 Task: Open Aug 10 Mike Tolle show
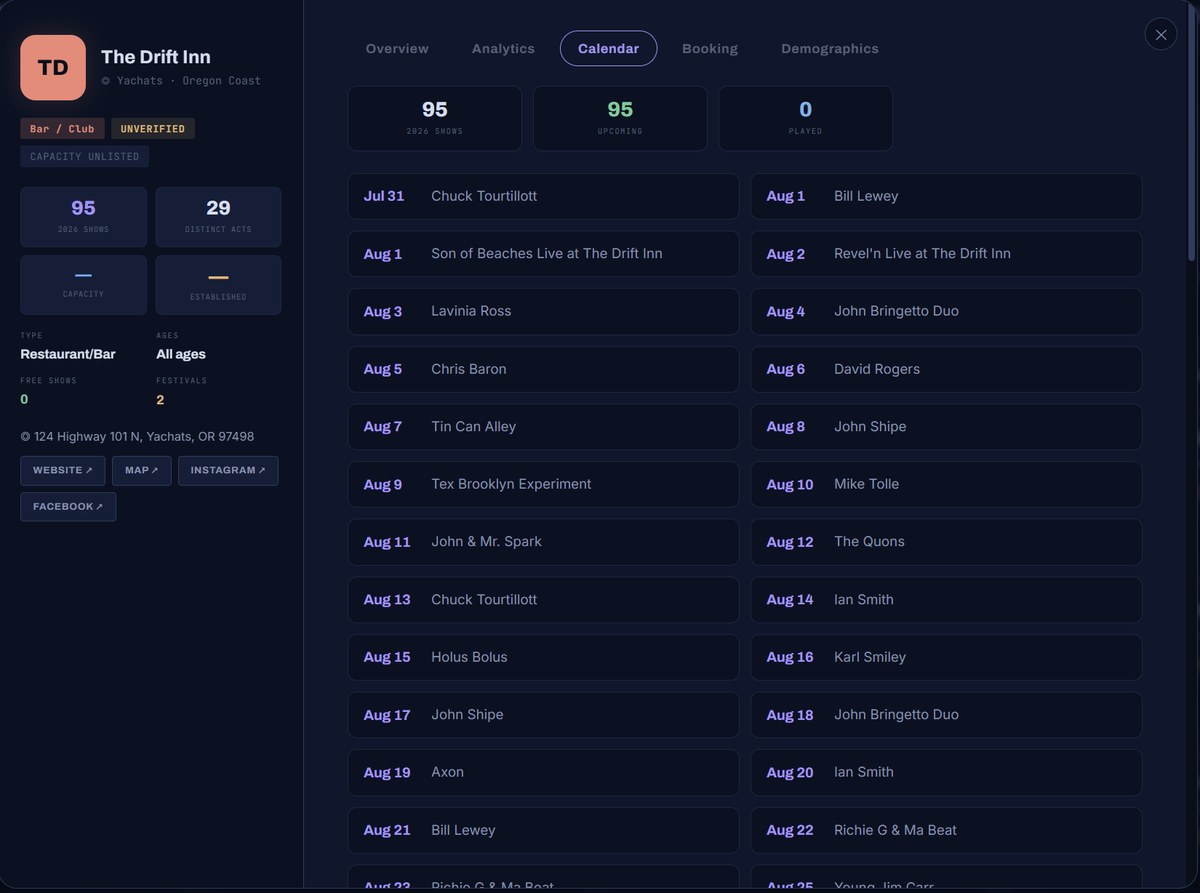pyautogui.click(x=946, y=484)
